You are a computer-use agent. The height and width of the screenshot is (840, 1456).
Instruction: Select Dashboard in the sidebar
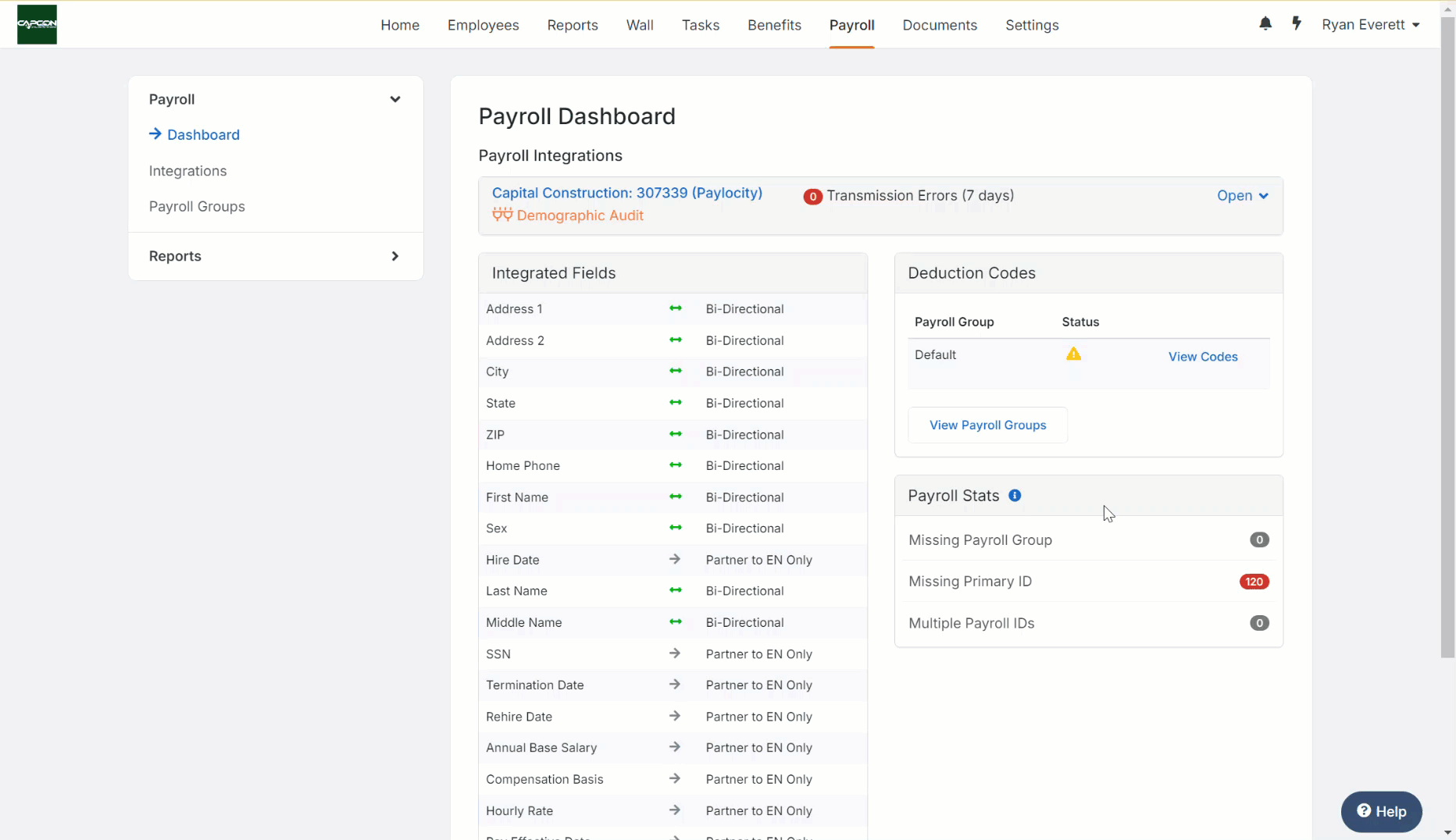click(203, 134)
